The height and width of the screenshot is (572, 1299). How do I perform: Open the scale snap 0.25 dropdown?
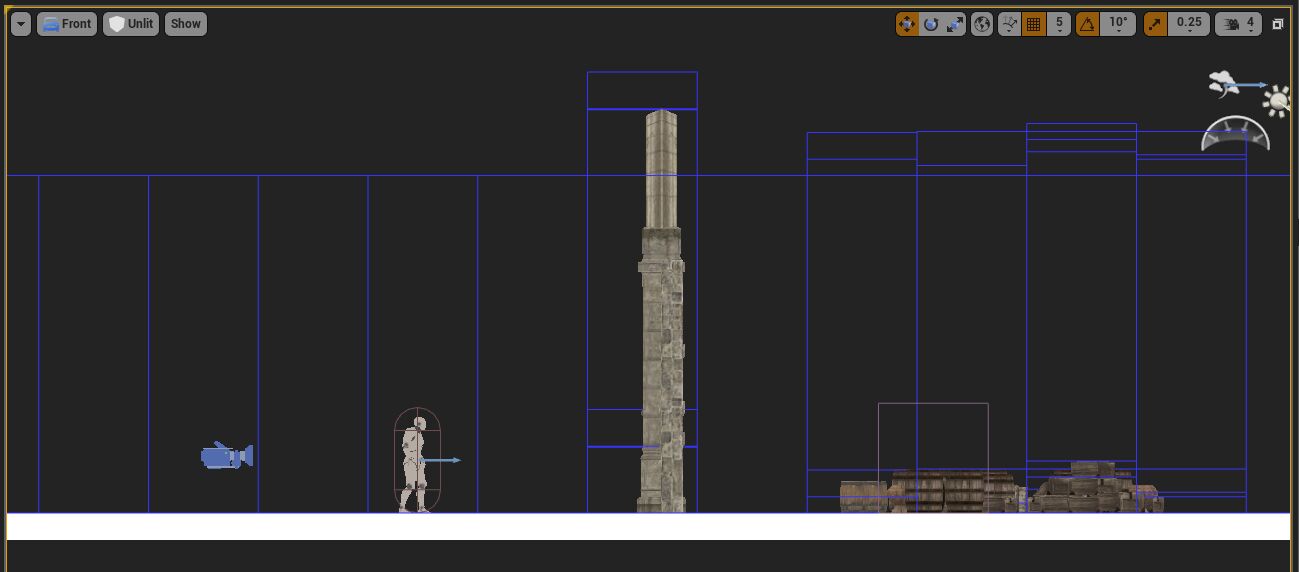pyautogui.click(x=1189, y=24)
